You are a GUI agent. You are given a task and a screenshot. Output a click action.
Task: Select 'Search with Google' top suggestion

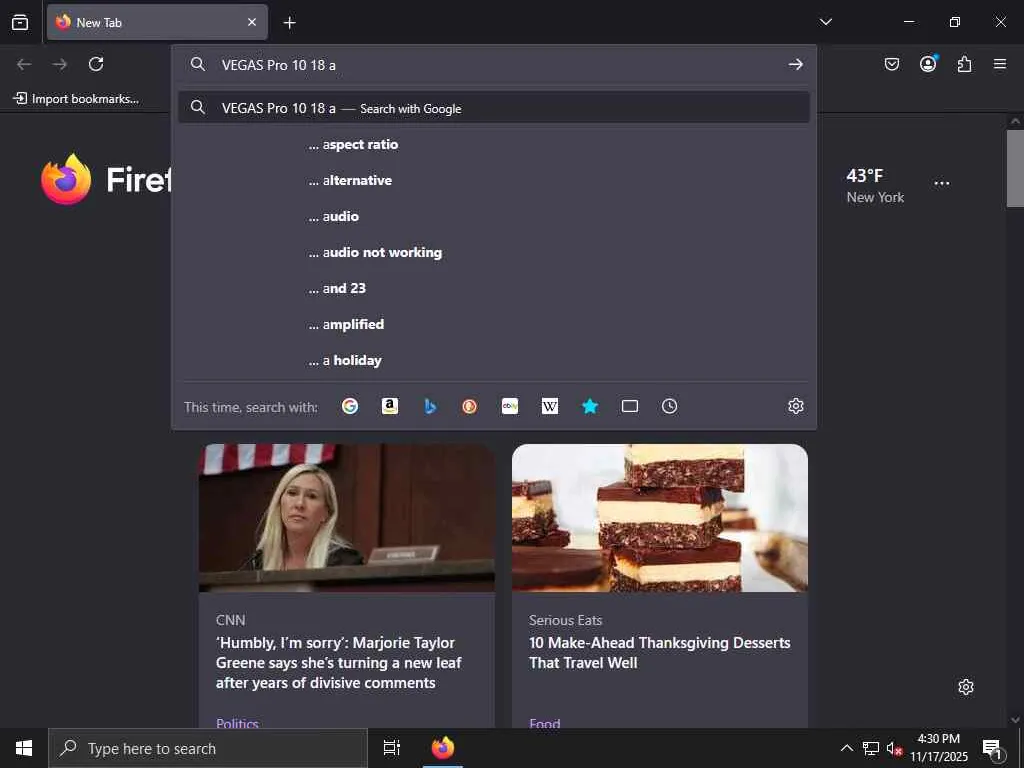coord(494,108)
